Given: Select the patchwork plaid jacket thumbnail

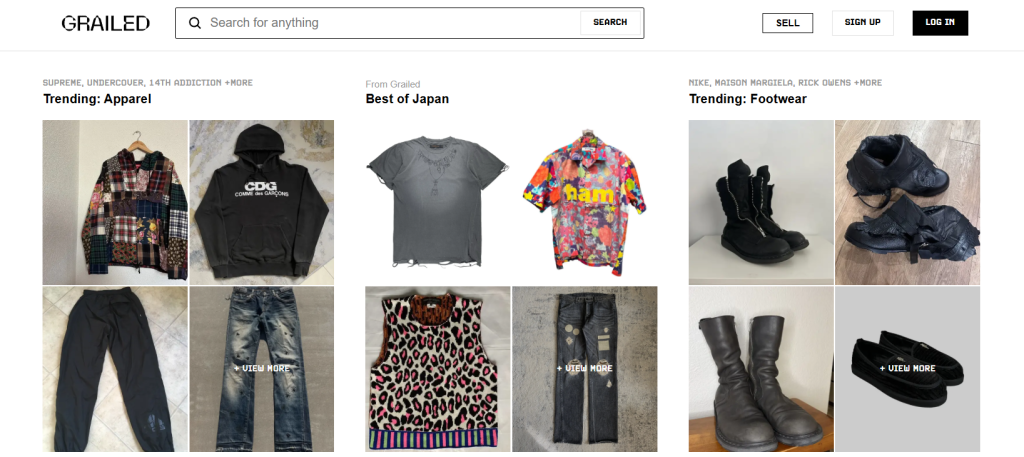Looking at the screenshot, I should (x=115, y=202).
